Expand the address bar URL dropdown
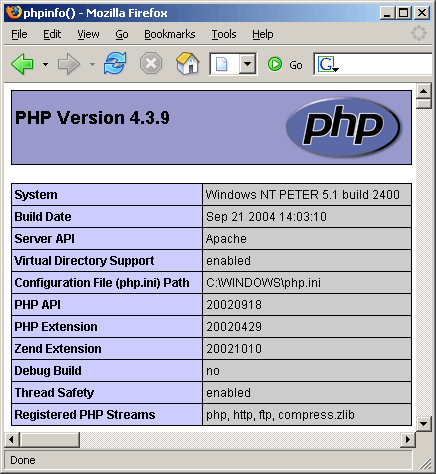The image size is (436, 474). [x=247, y=63]
